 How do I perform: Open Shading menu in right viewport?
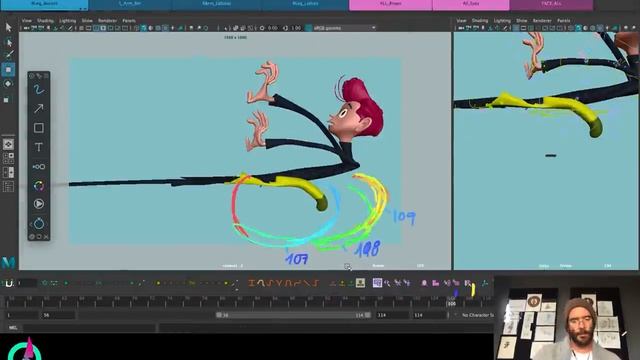pos(480,20)
